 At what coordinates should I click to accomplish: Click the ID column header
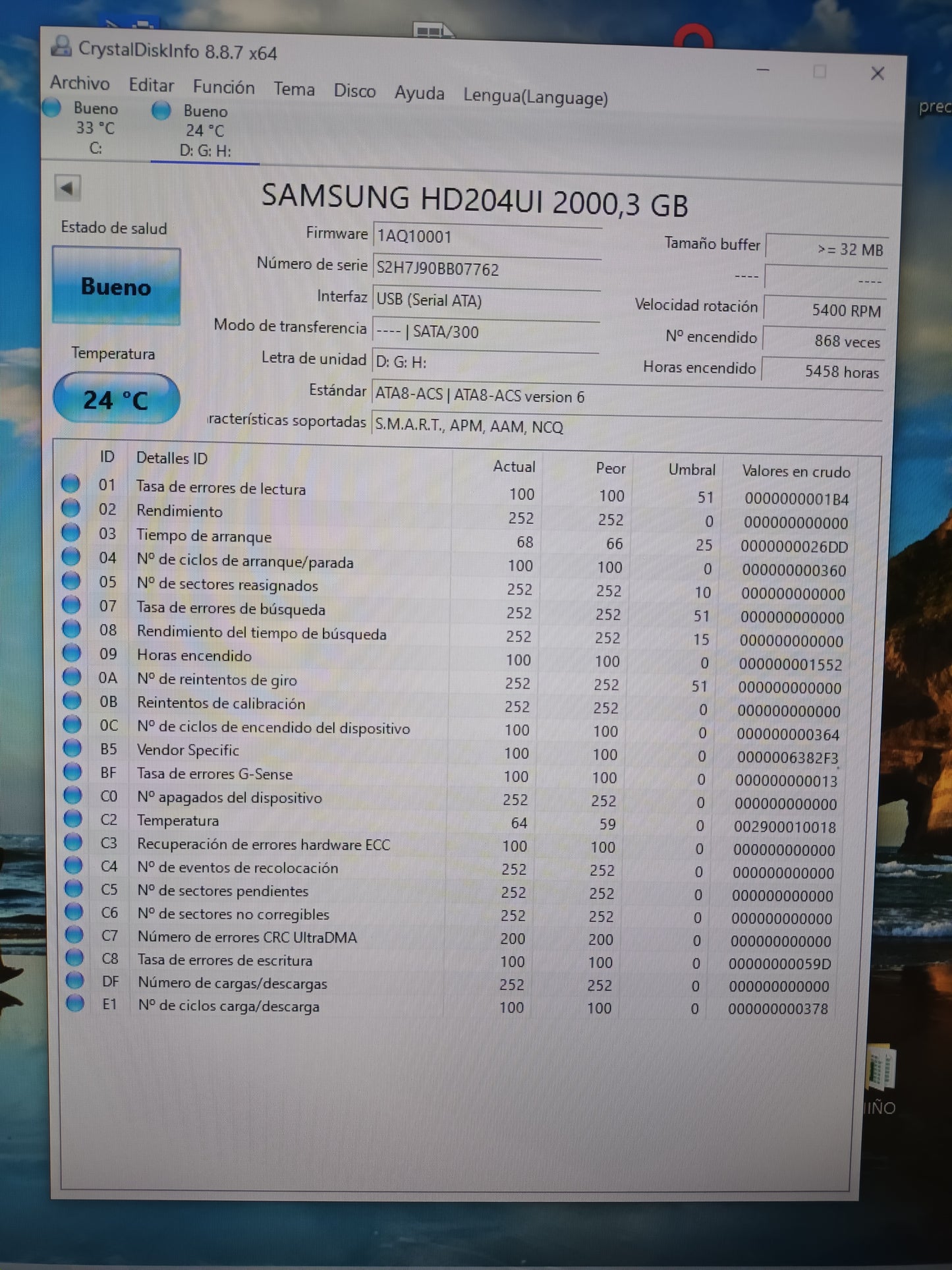[x=107, y=456]
